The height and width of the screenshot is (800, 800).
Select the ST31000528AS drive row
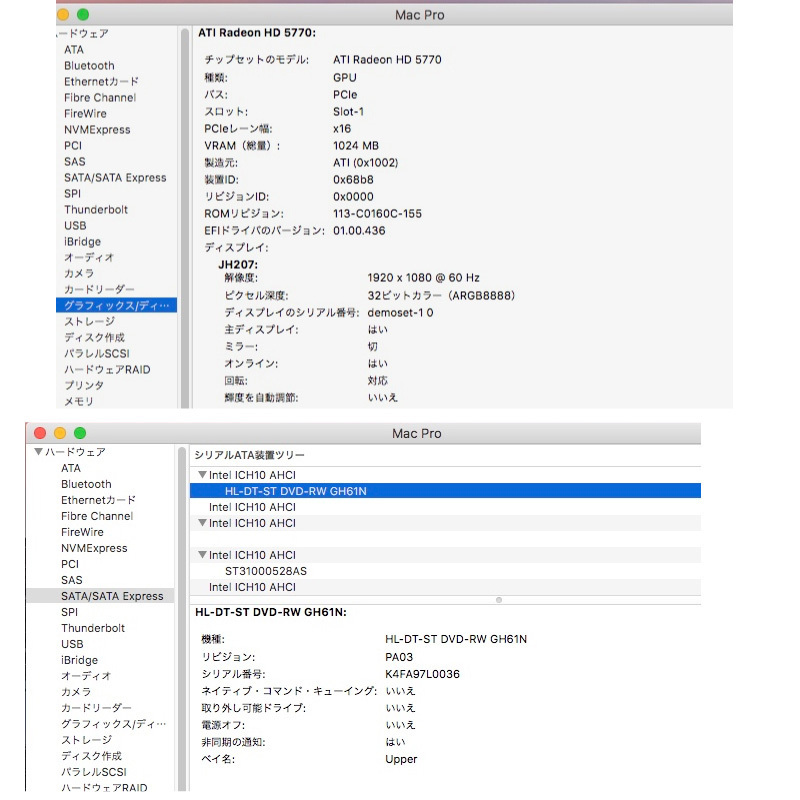pos(445,571)
